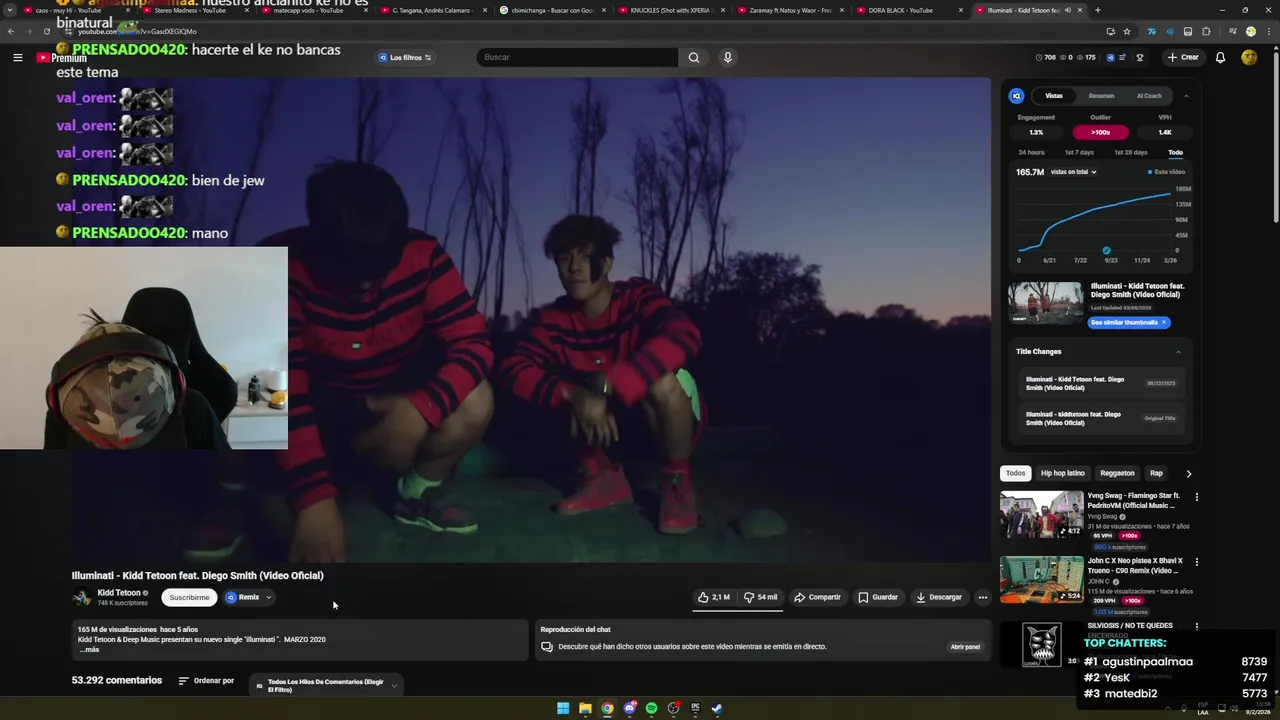Like the video with thumbs up
Screen dimensions: 1280x720
(714, 597)
